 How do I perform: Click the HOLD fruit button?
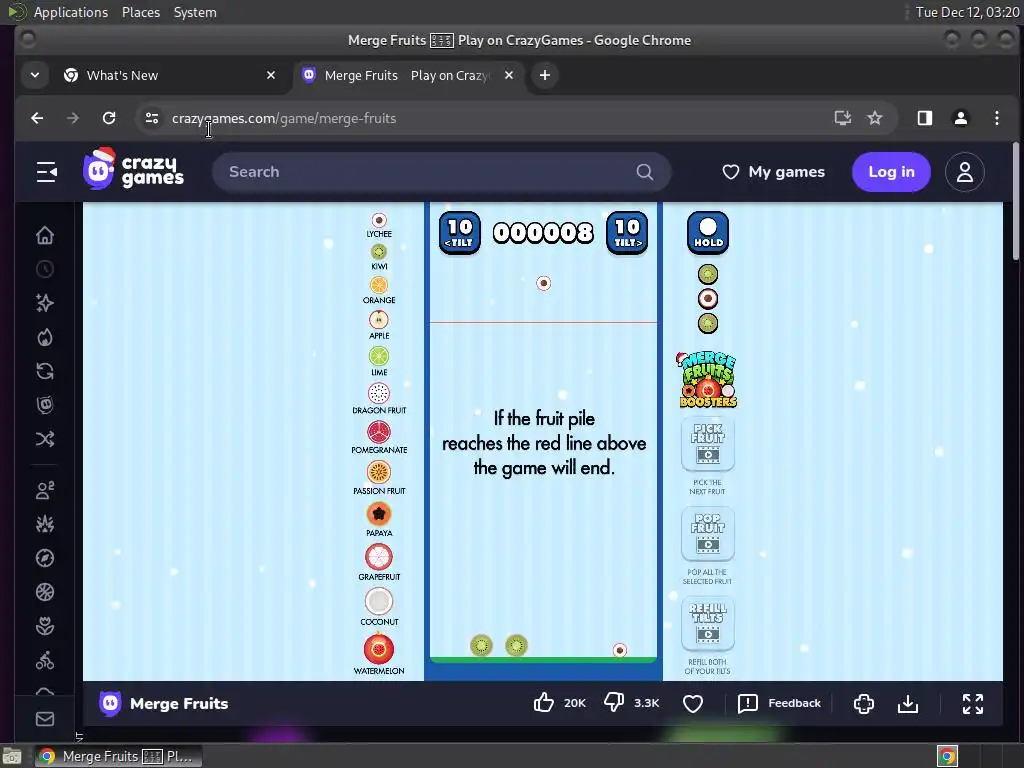708,232
